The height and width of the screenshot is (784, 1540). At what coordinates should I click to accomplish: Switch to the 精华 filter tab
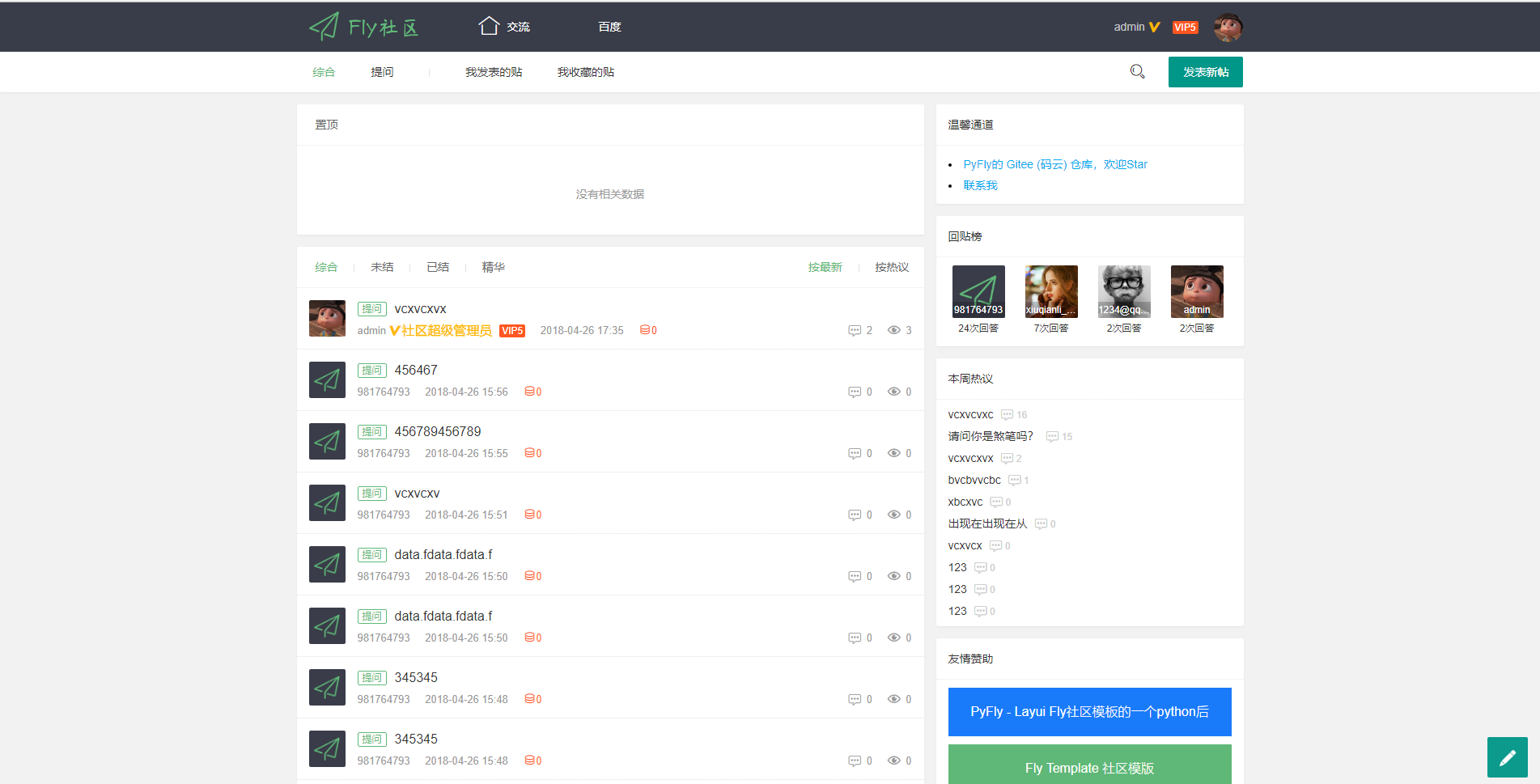[493, 267]
